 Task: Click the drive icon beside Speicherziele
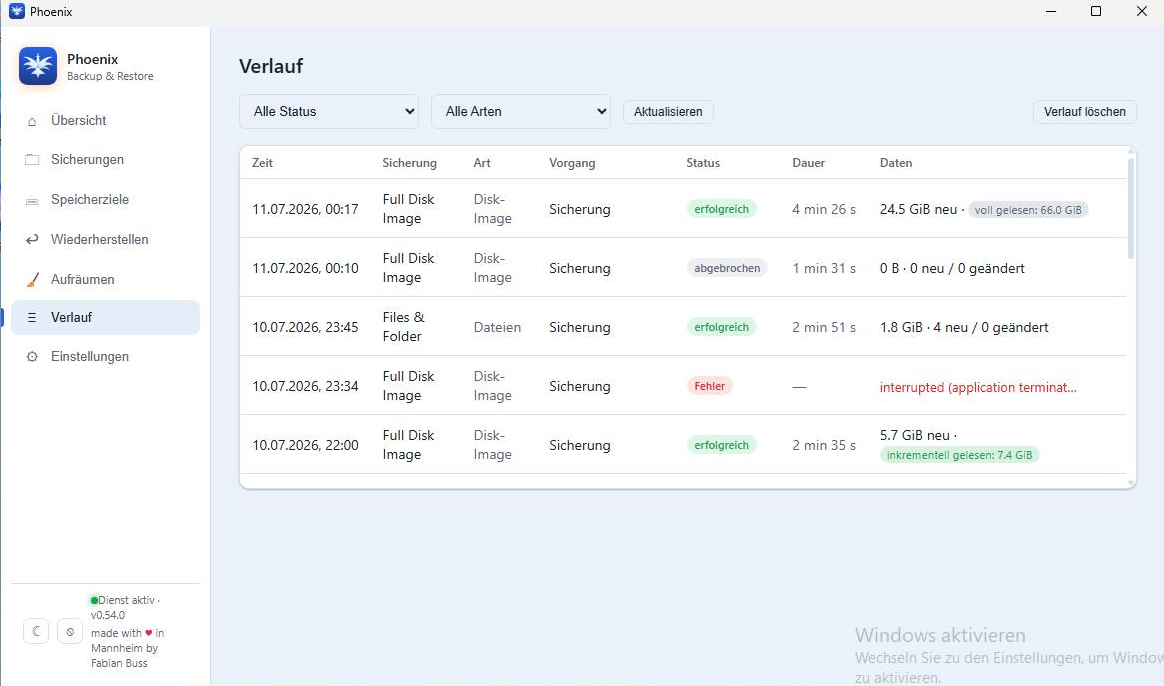[32, 200]
